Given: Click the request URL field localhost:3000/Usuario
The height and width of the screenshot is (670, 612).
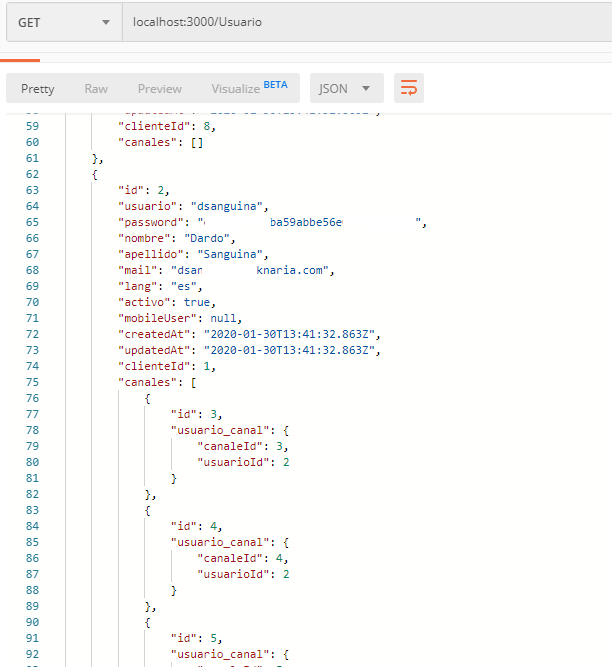Looking at the screenshot, I should 360,21.
